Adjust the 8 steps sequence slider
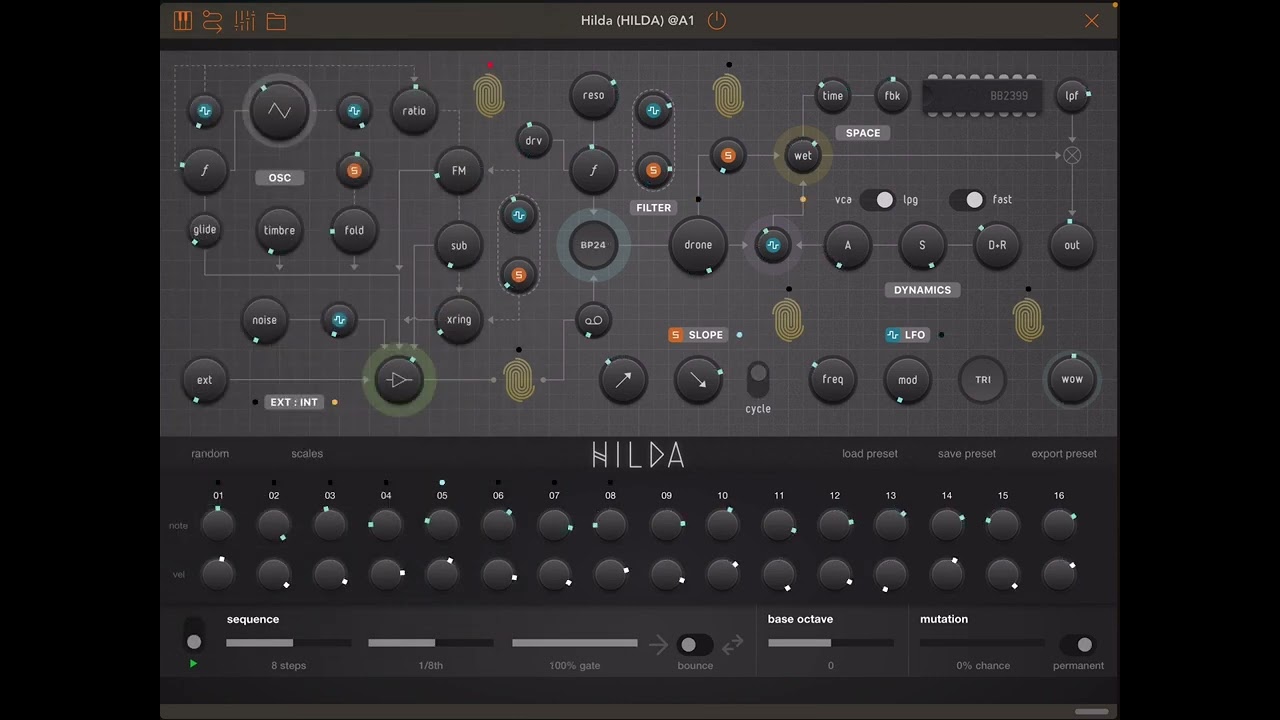1280x720 pixels. 289,643
